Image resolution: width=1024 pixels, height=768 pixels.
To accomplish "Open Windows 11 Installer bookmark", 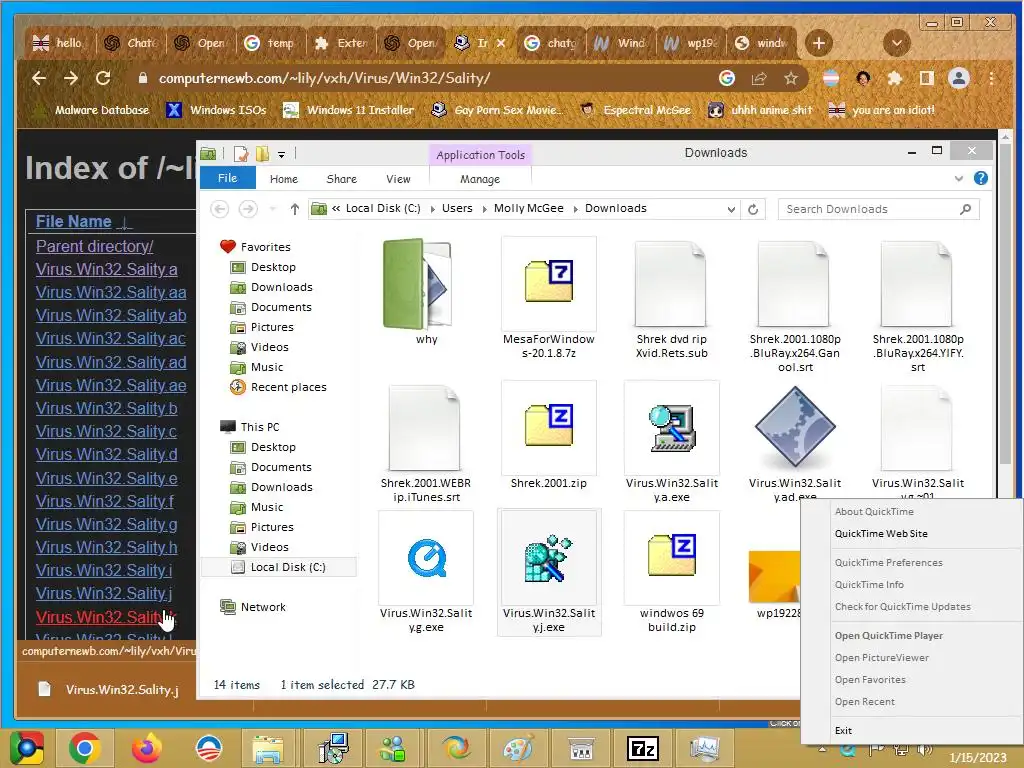I will click(x=348, y=110).
